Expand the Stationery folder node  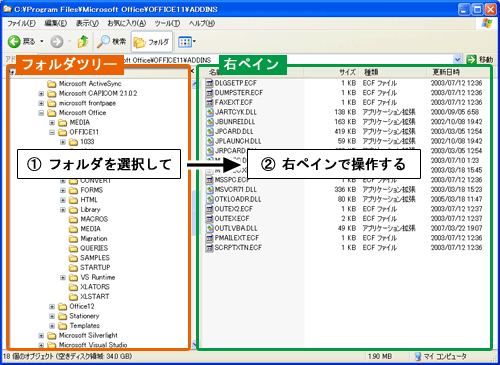tap(52, 316)
